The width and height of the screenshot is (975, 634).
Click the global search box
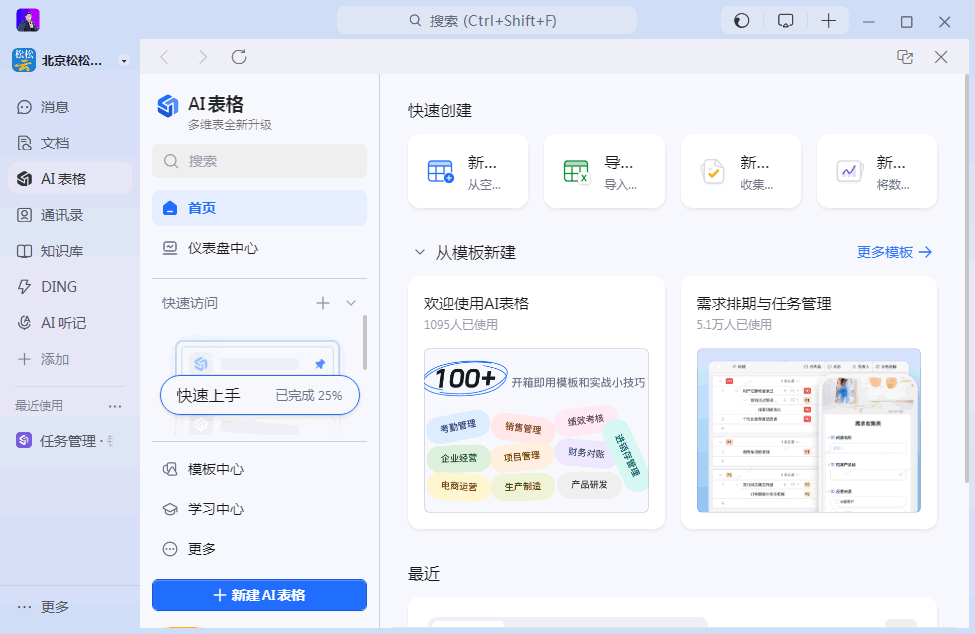click(x=486, y=21)
